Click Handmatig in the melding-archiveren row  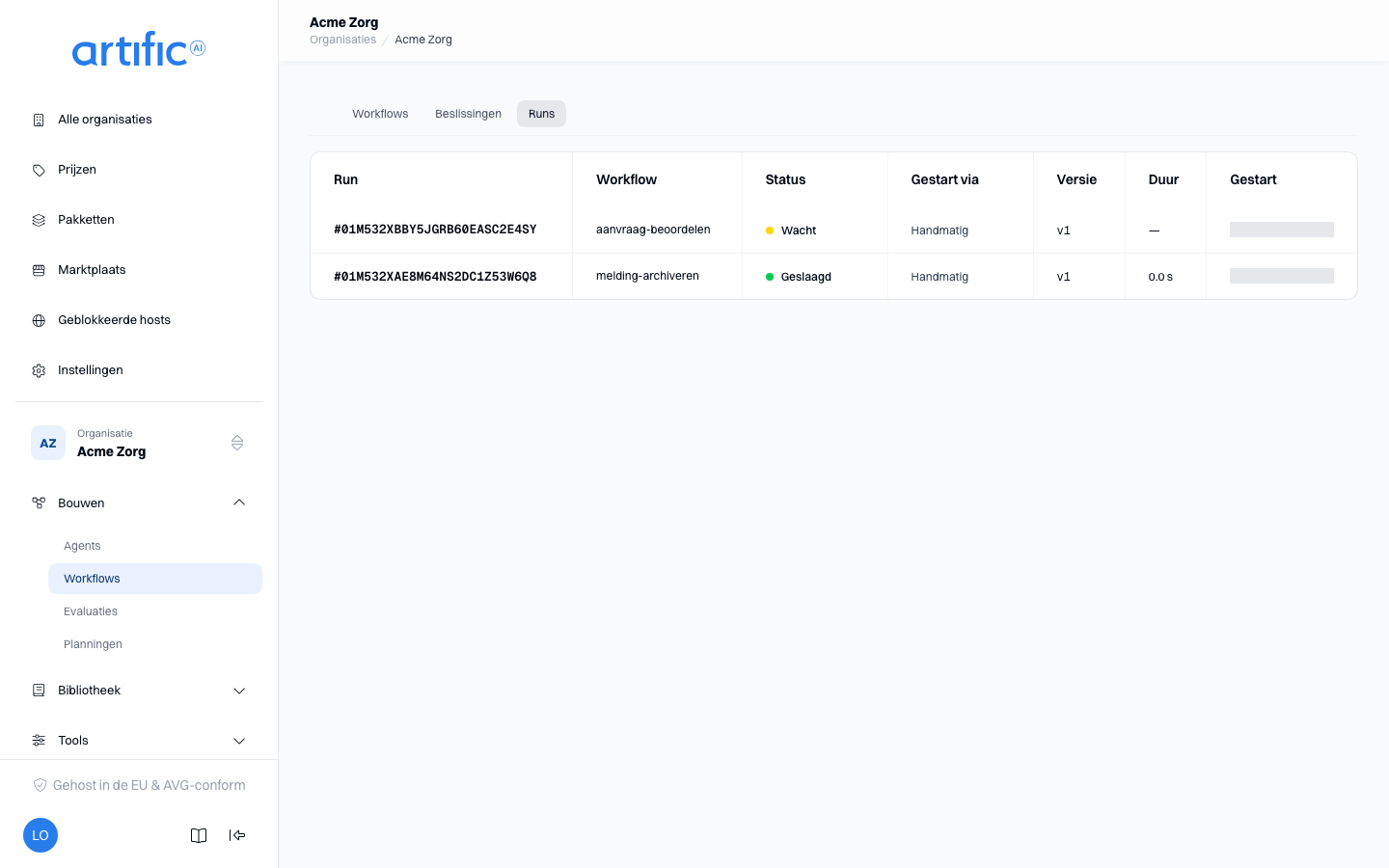(x=940, y=277)
